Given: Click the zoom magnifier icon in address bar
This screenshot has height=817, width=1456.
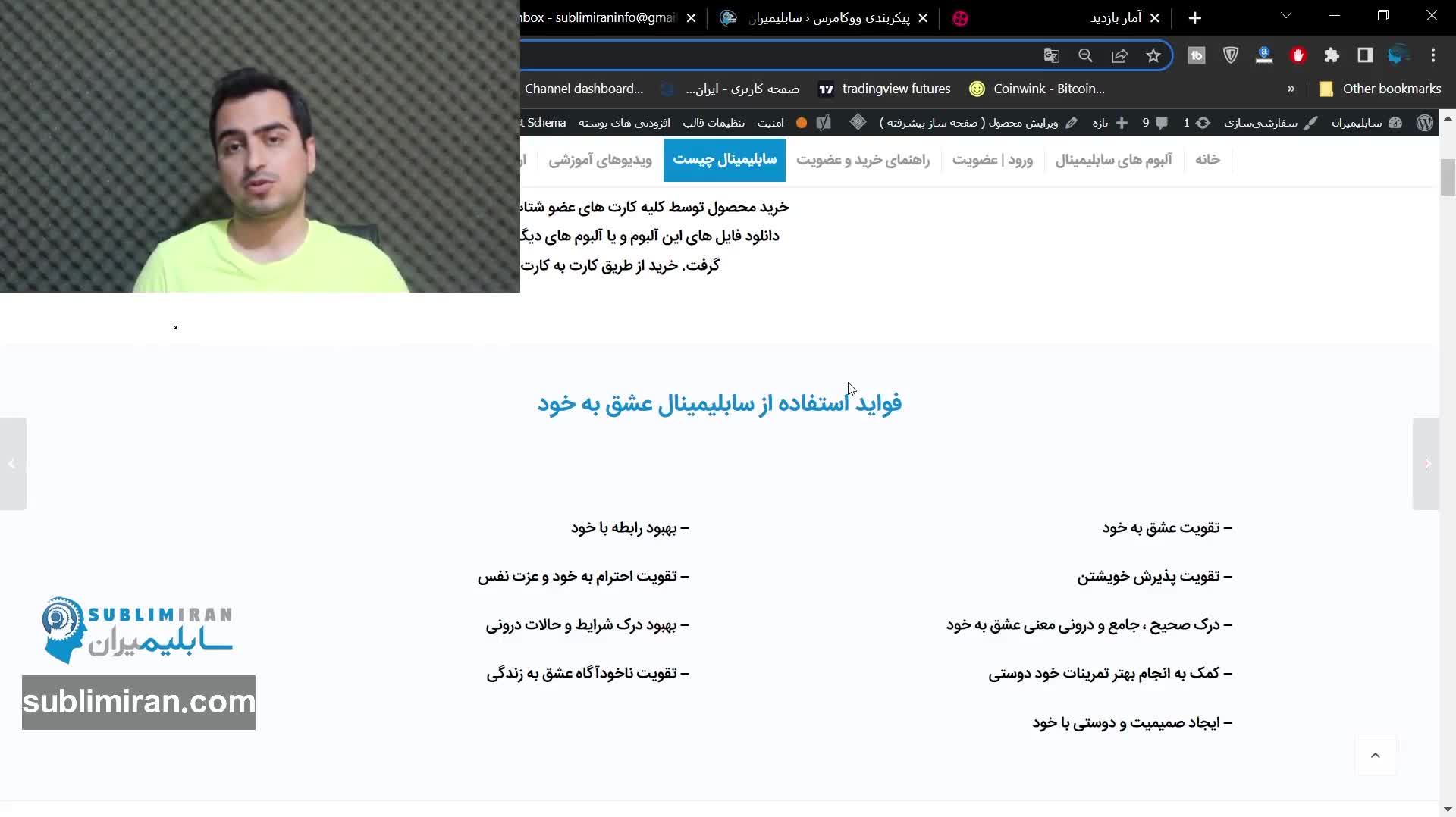Looking at the screenshot, I should 1085,55.
